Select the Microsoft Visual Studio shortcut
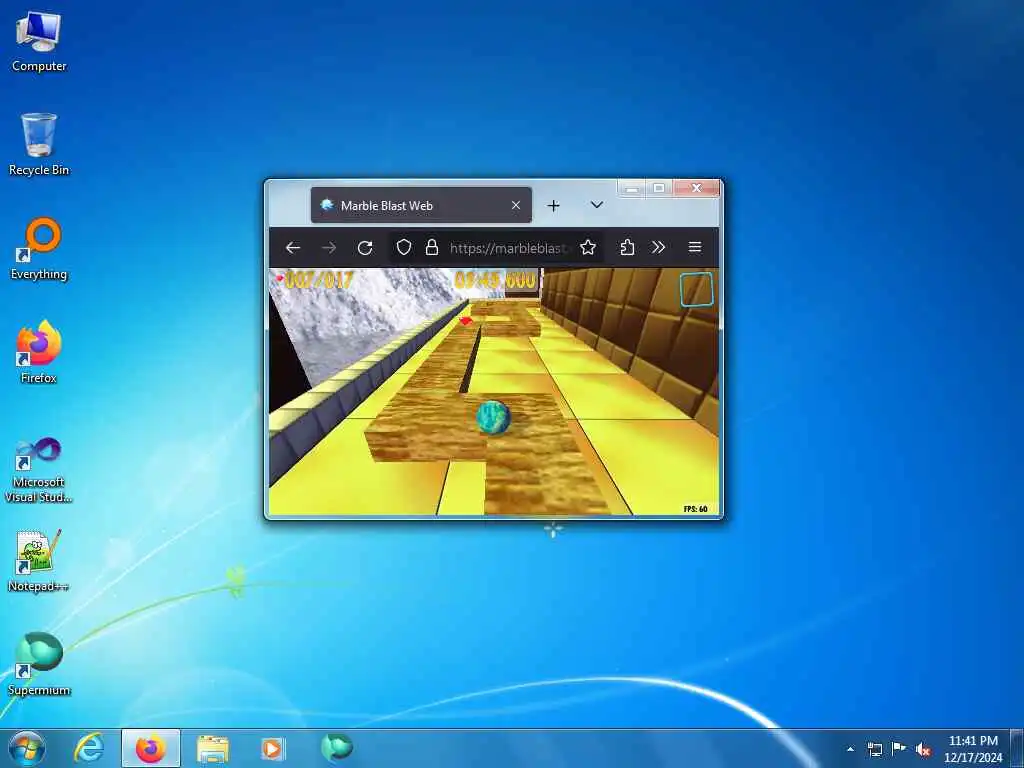Screen dimensions: 1024x768 pyautogui.click(x=39, y=470)
